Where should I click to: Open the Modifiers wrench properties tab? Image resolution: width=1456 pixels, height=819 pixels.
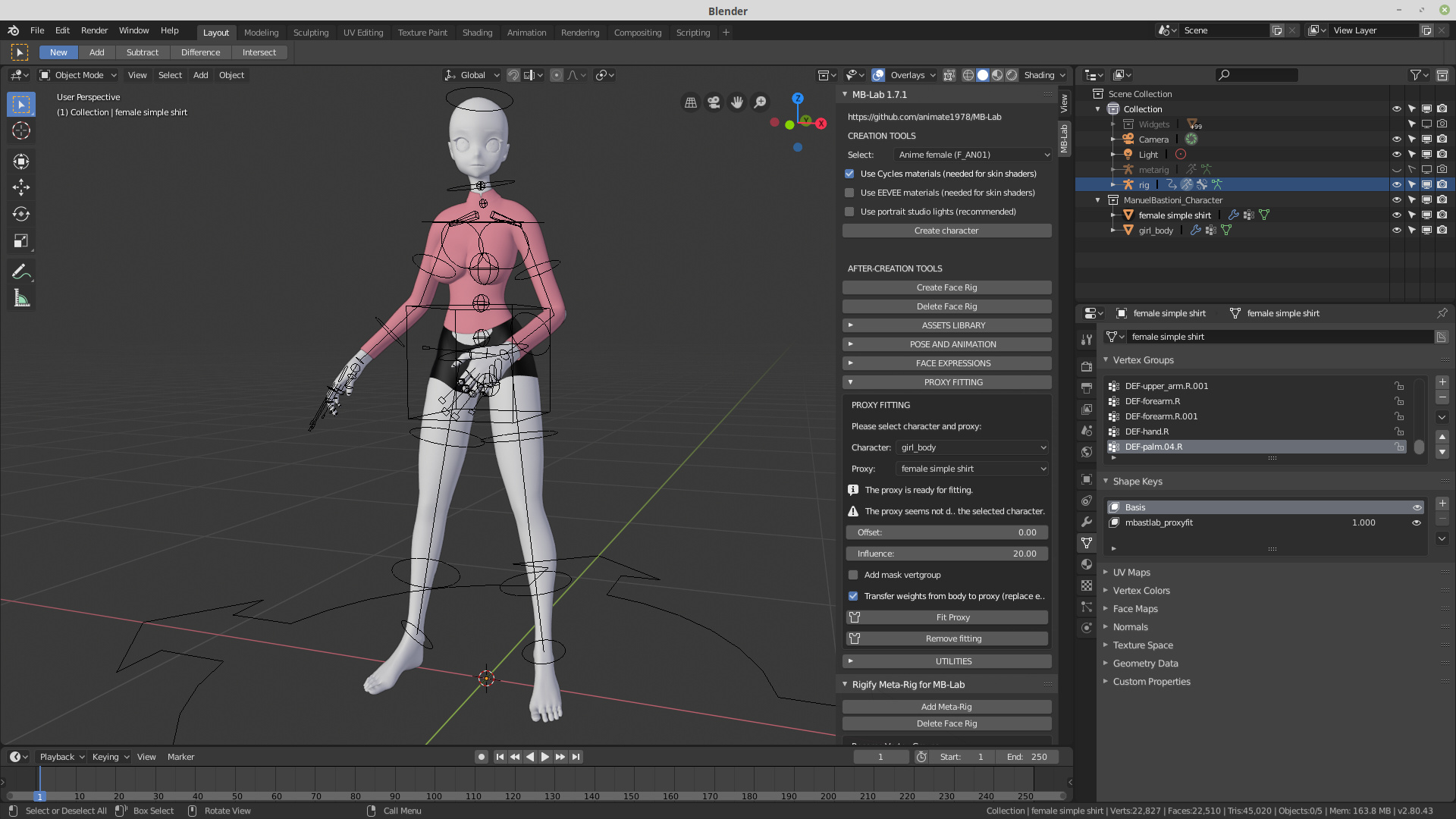1087,522
